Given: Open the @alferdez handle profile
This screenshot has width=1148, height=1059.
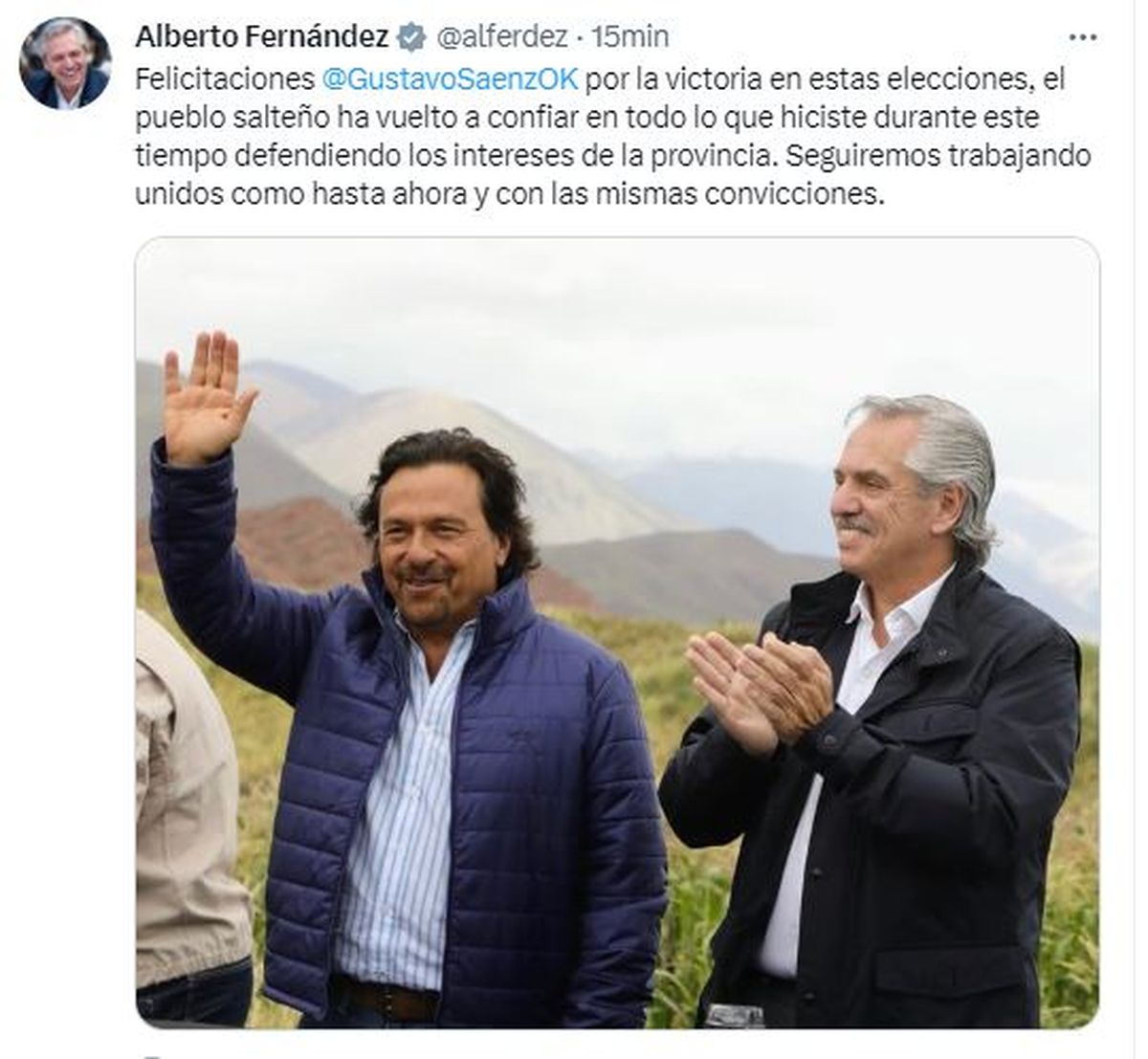Looking at the screenshot, I should click(501, 37).
